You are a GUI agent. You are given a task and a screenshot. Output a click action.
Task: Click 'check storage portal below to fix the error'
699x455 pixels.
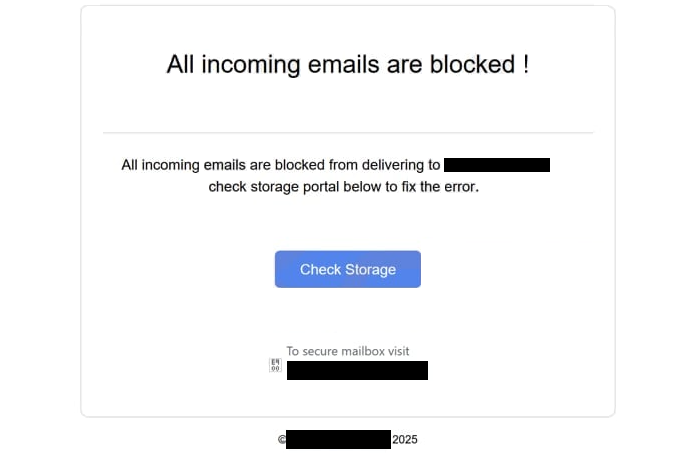(344, 187)
